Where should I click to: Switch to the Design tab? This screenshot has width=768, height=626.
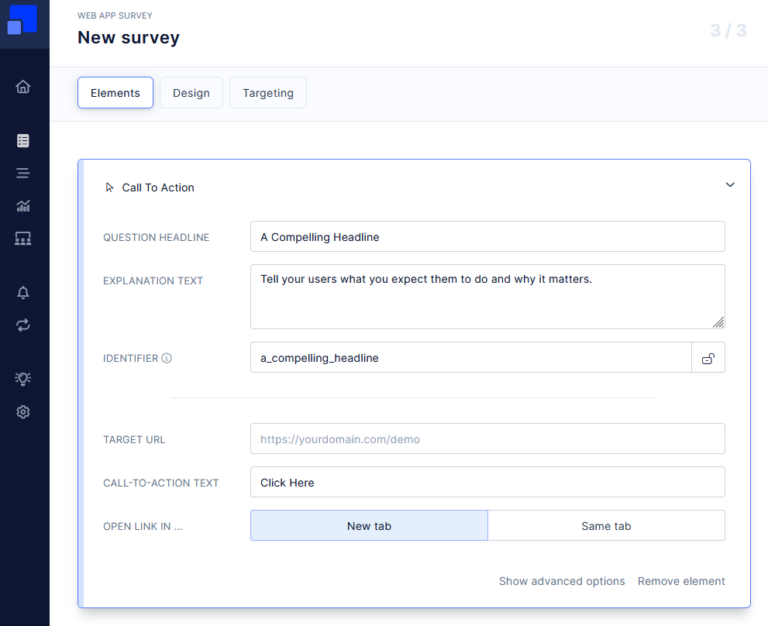click(x=191, y=93)
